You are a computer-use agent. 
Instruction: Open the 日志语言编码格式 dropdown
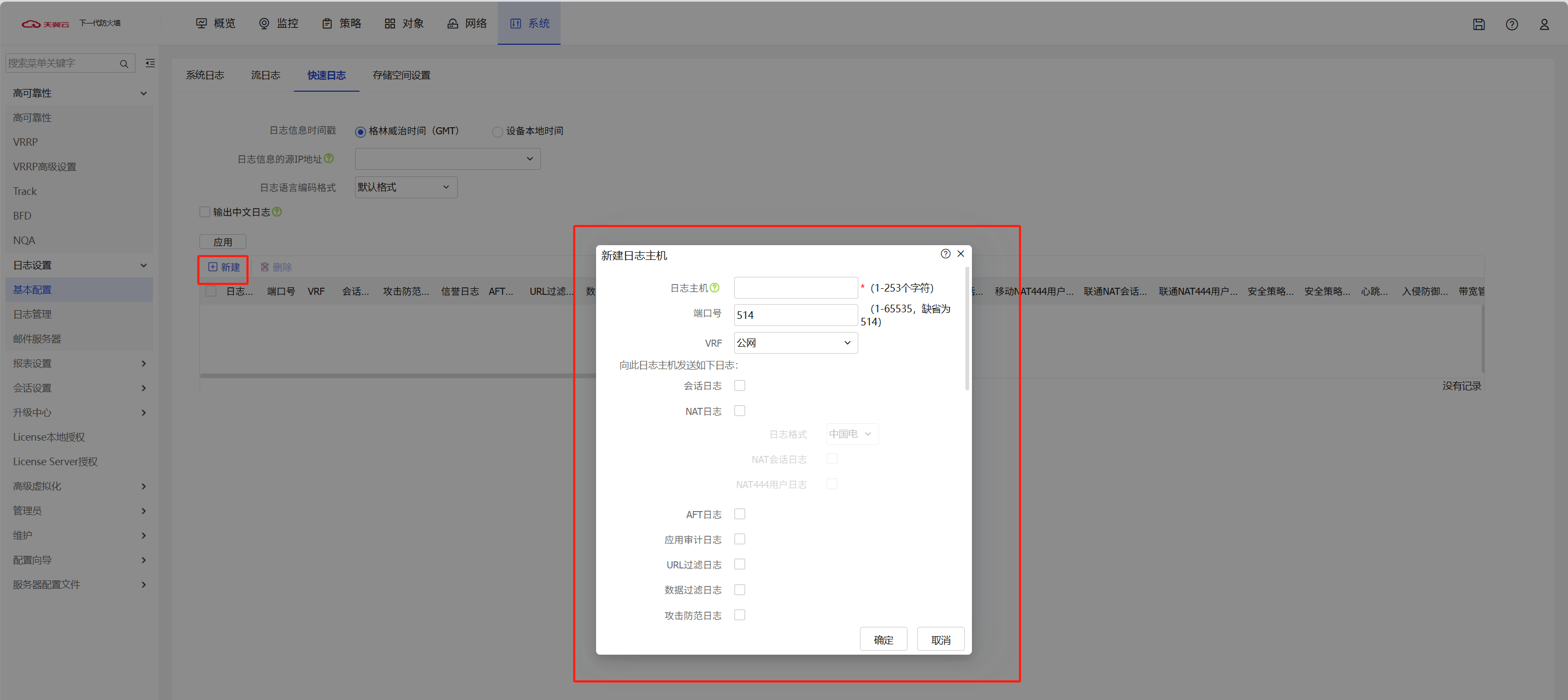[x=406, y=187]
